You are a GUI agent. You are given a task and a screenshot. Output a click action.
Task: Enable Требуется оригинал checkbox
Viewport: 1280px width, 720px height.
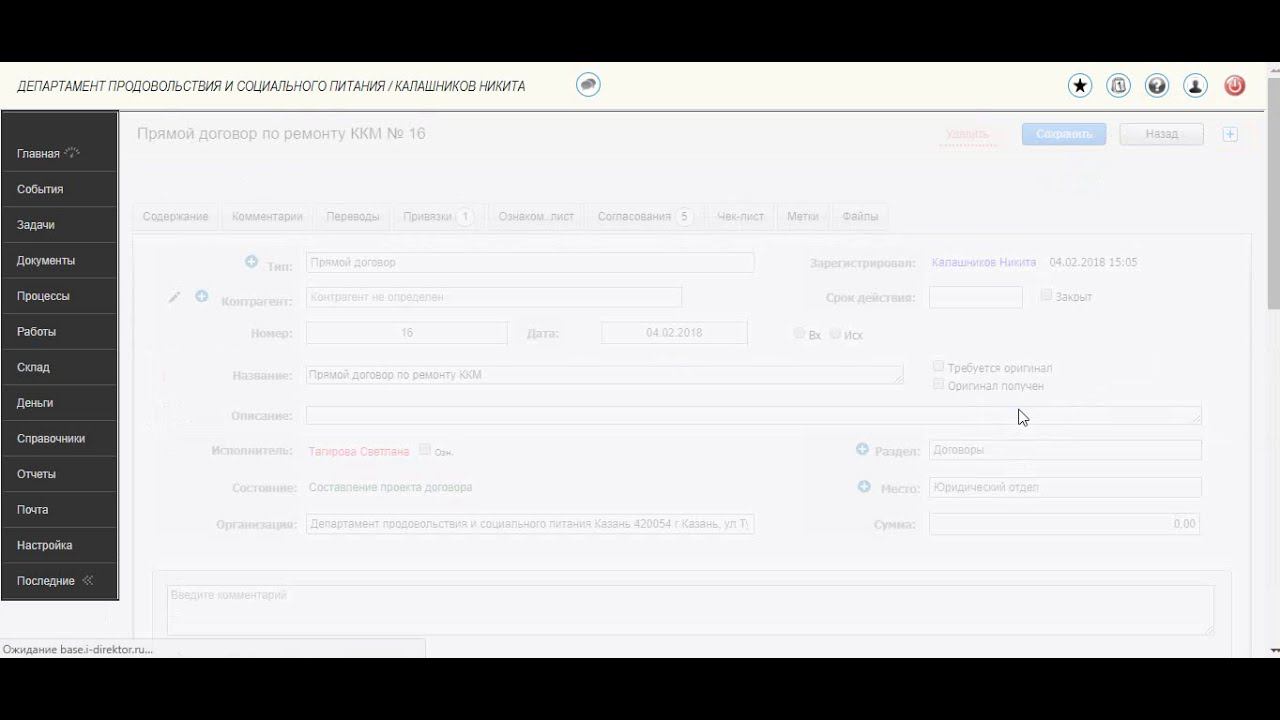pyautogui.click(x=938, y=367)
